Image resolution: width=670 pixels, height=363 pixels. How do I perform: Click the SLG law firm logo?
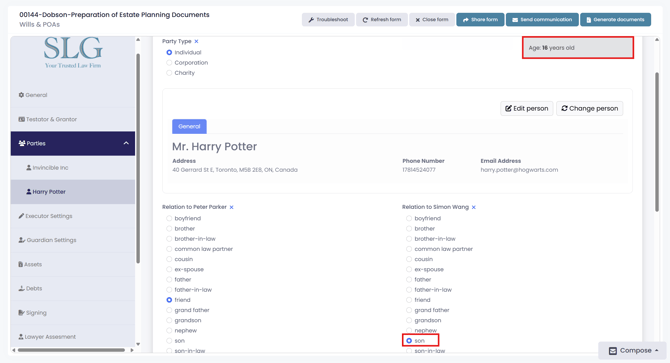coord(73,52)
